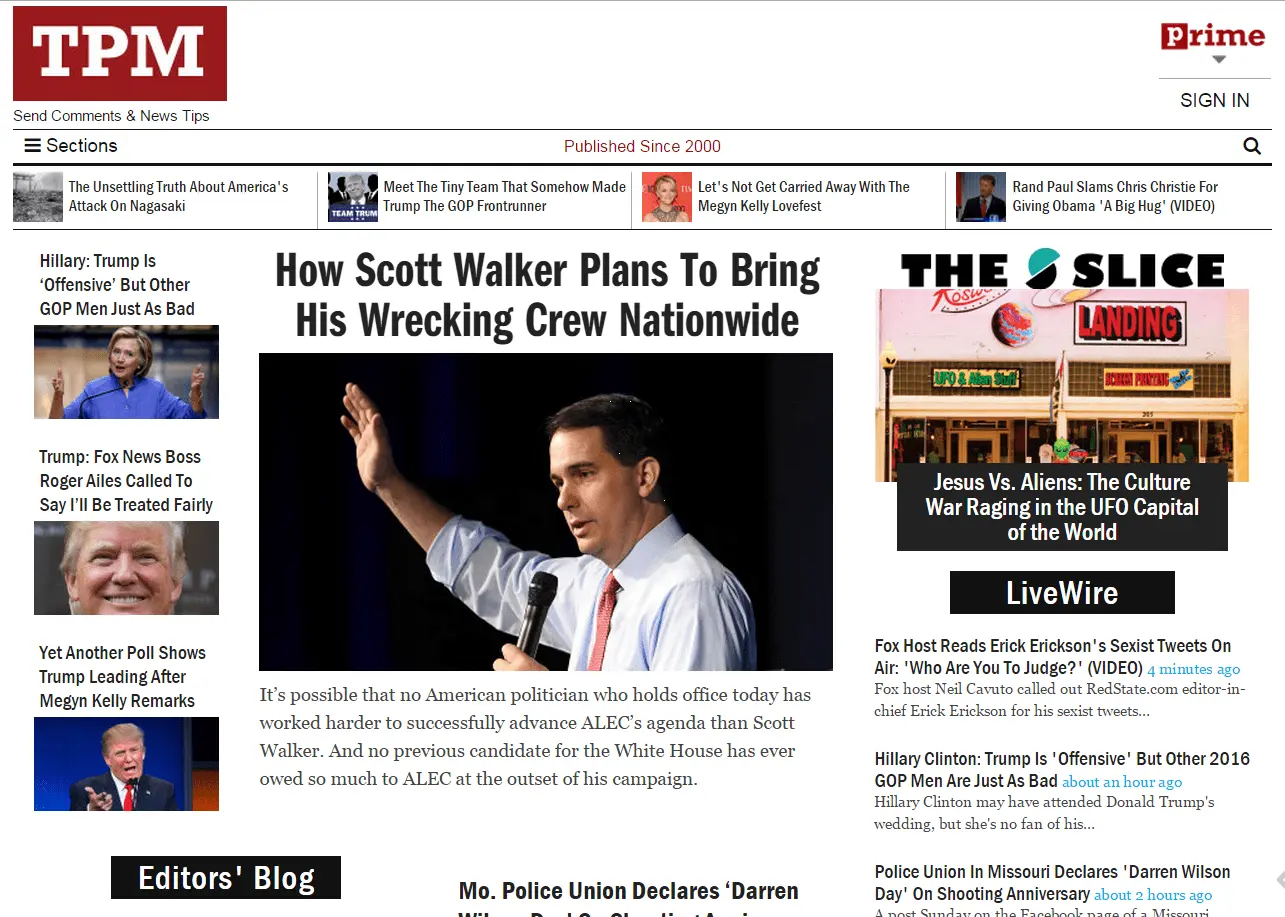
Task: Click the '4 minutes ago' timestamp link
Action: click(x=1192, y=668)
